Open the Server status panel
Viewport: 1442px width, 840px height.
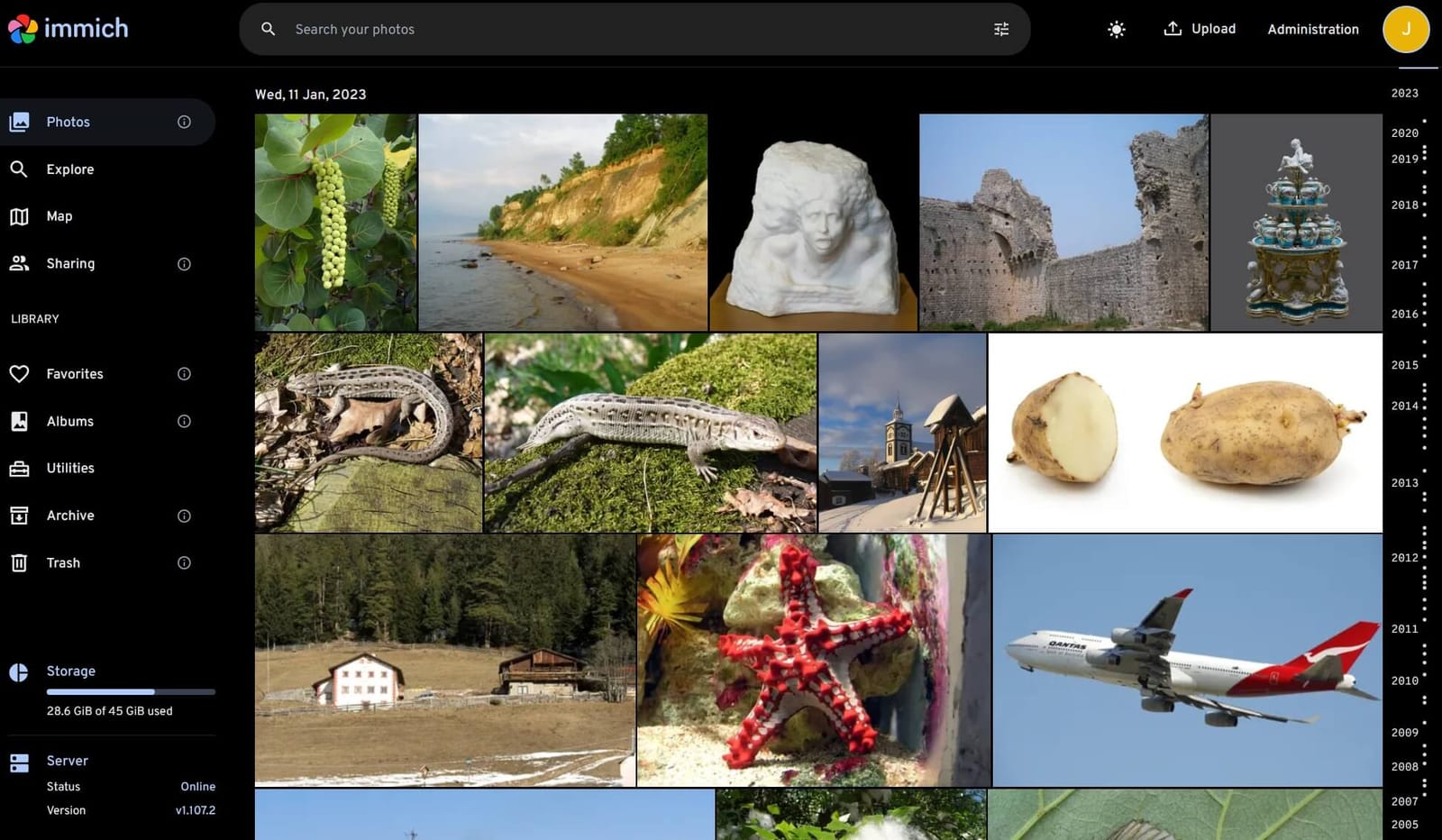pos(20,761)
